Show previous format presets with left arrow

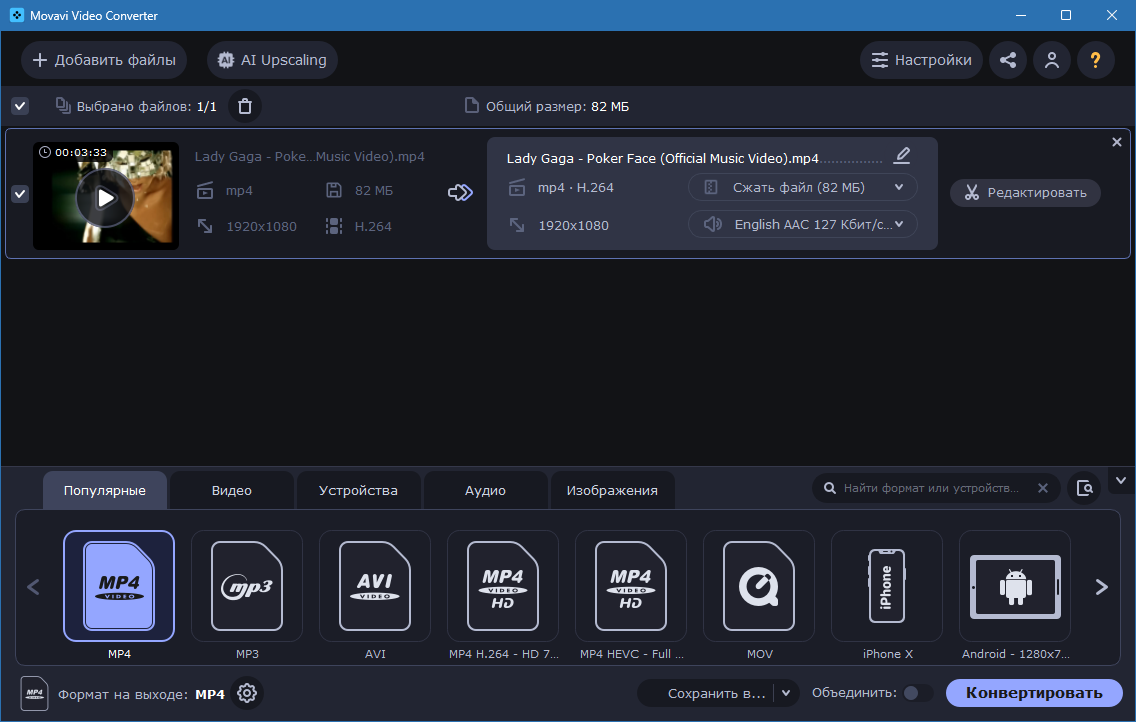33,587
